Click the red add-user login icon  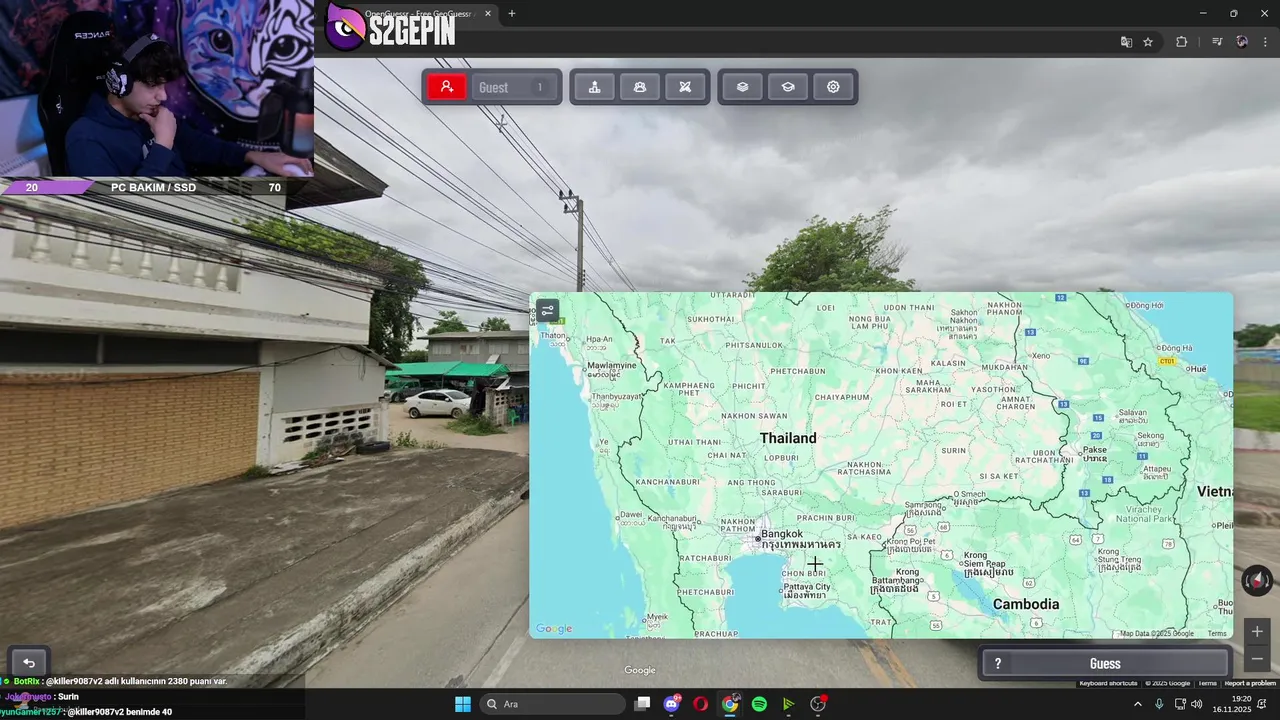point(447,87)
